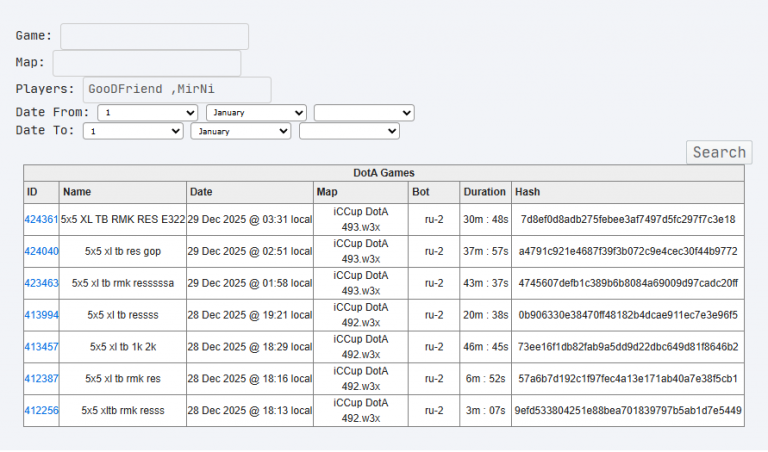This screenshot has width=768, height=452.
Task: Select game name 5x5 xl tb res gop
Action: 123,251
